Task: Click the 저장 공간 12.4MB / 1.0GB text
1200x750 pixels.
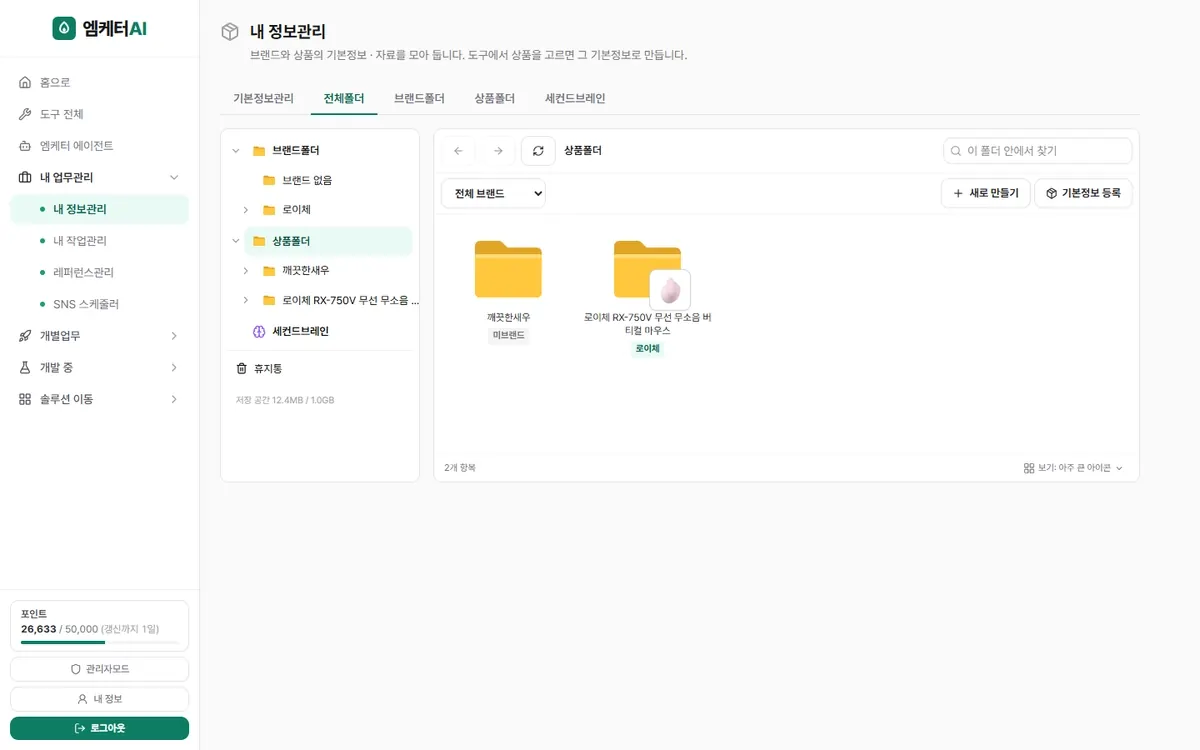Action: 285,400
